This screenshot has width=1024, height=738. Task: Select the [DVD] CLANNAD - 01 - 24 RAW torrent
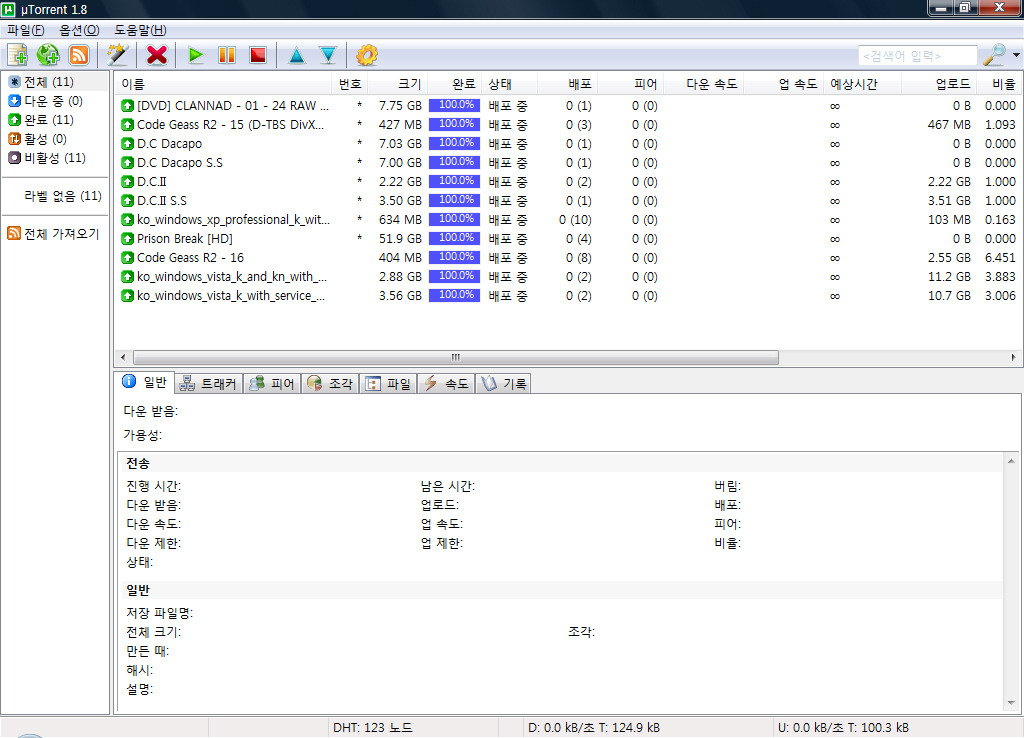[568, 106]
